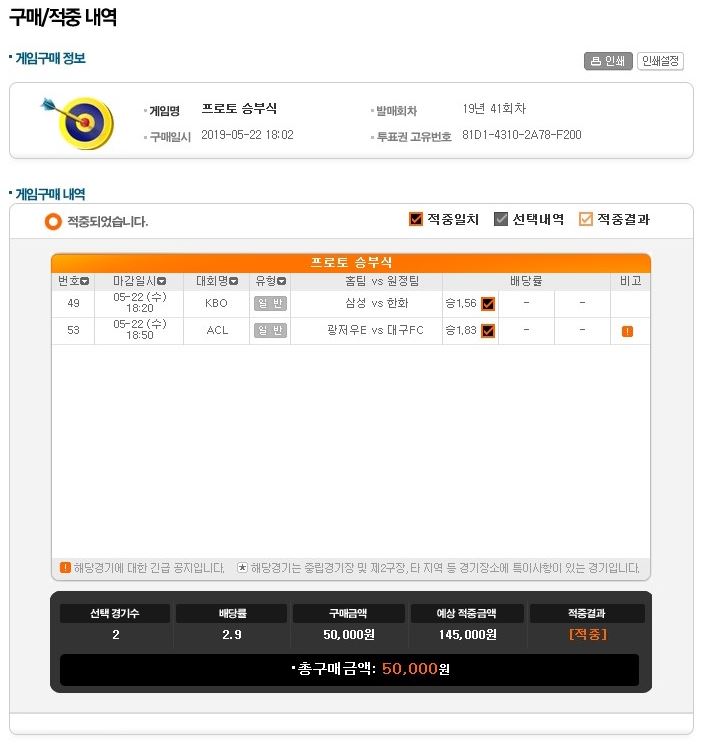
Task: Click the urgent notice legend icon at table bottom
Action: (x=65, y=567)
